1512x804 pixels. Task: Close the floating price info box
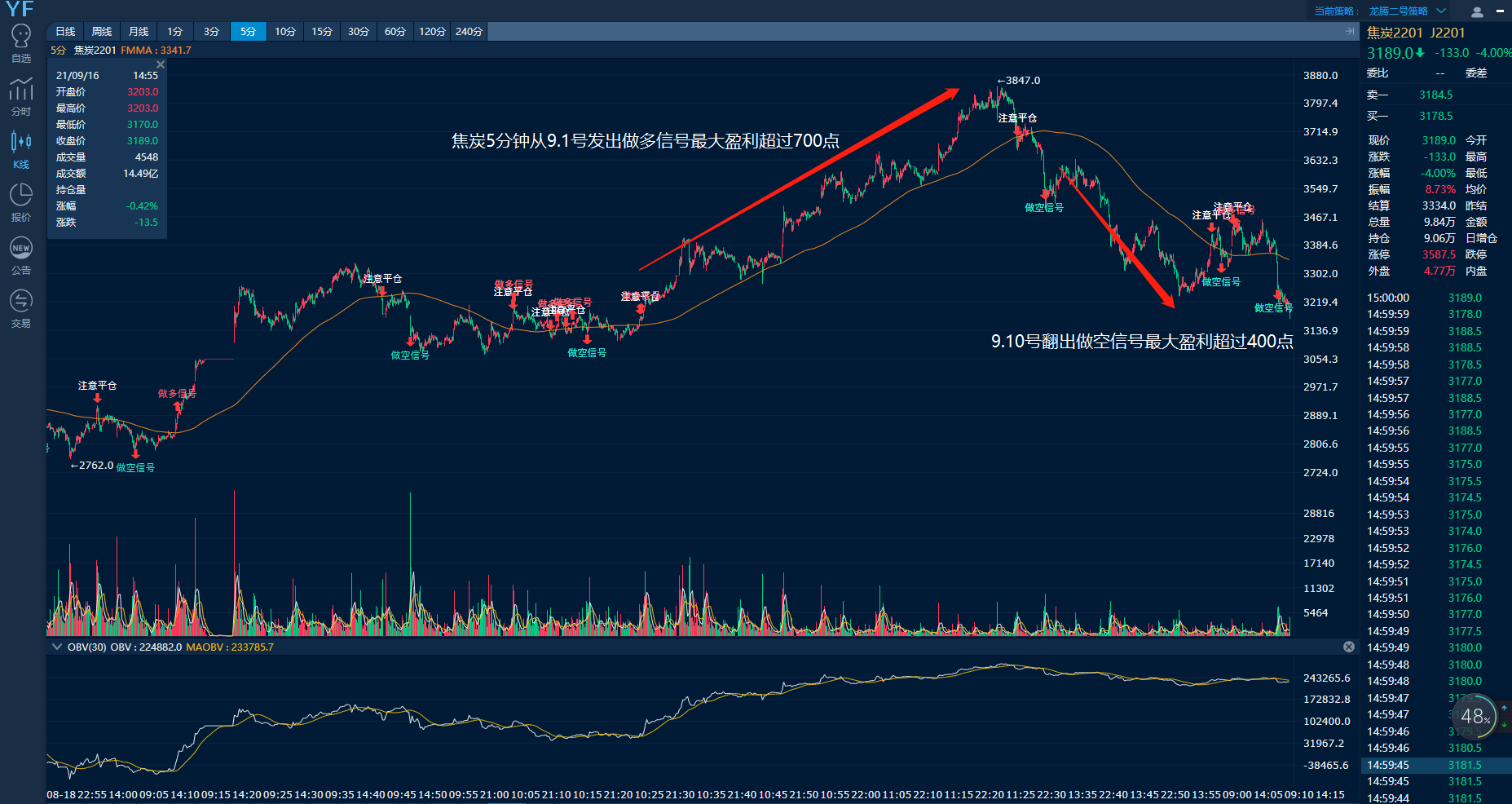pyautogui.click(x=161, y=64)
